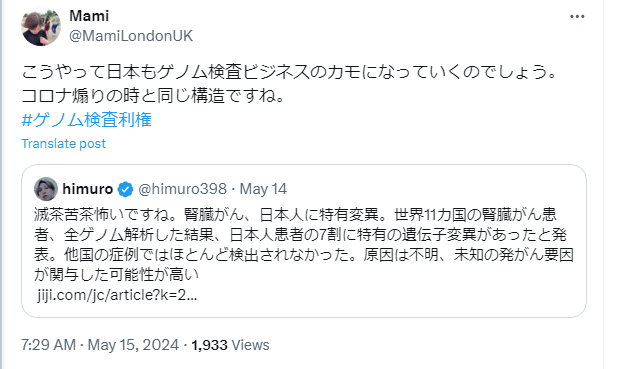Viewport: 628px width, 369px height.
Task: Click himuro's blue verified badge
Action: tap(125, 189)
